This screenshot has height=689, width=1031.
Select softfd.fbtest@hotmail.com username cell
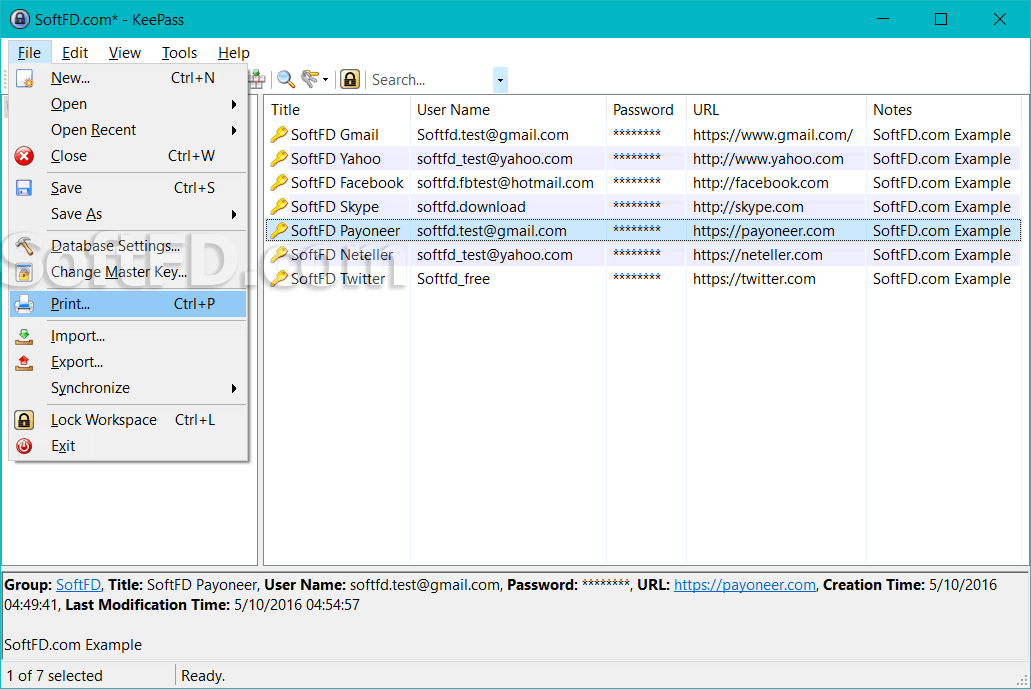click(505, 183)
